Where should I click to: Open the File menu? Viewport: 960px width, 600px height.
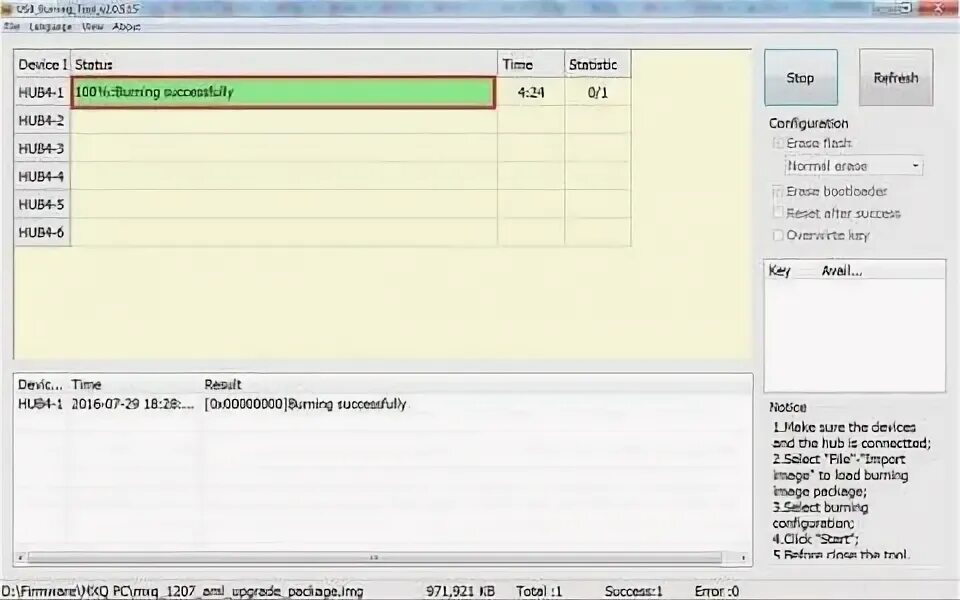coord(12,27)
